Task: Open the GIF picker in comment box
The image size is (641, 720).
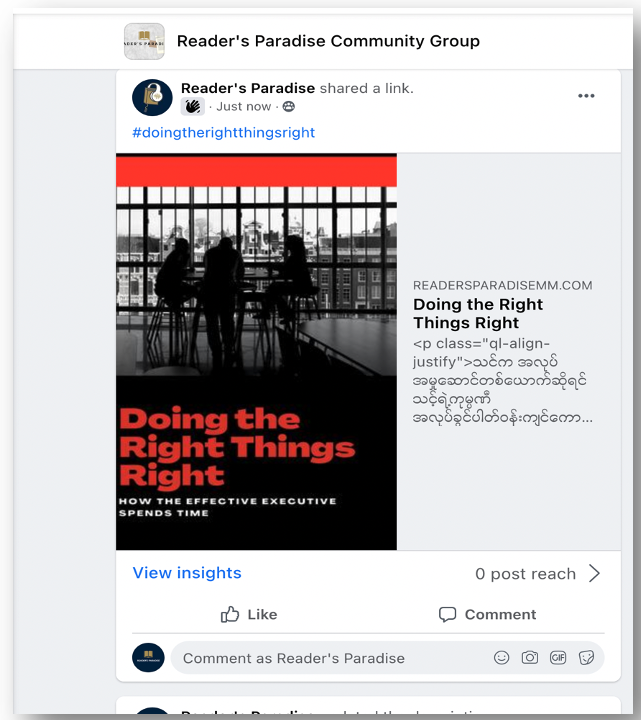Action: point(558,658)
